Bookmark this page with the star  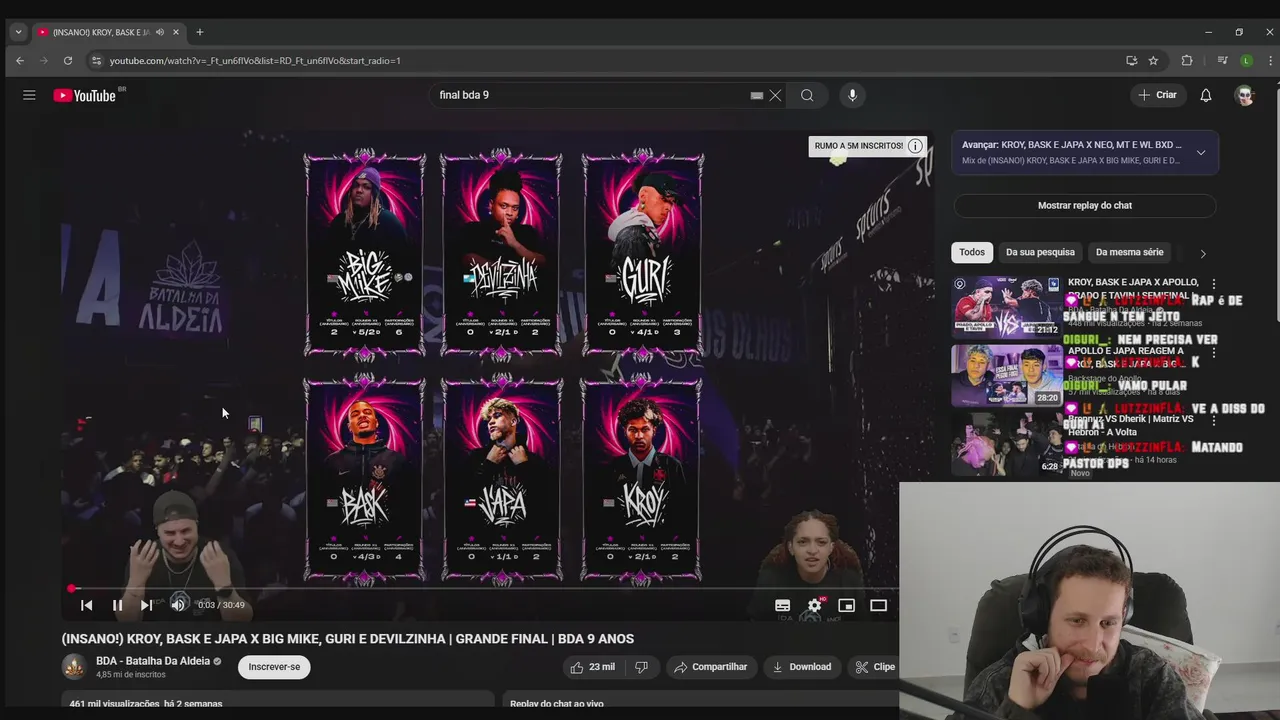1153,61
